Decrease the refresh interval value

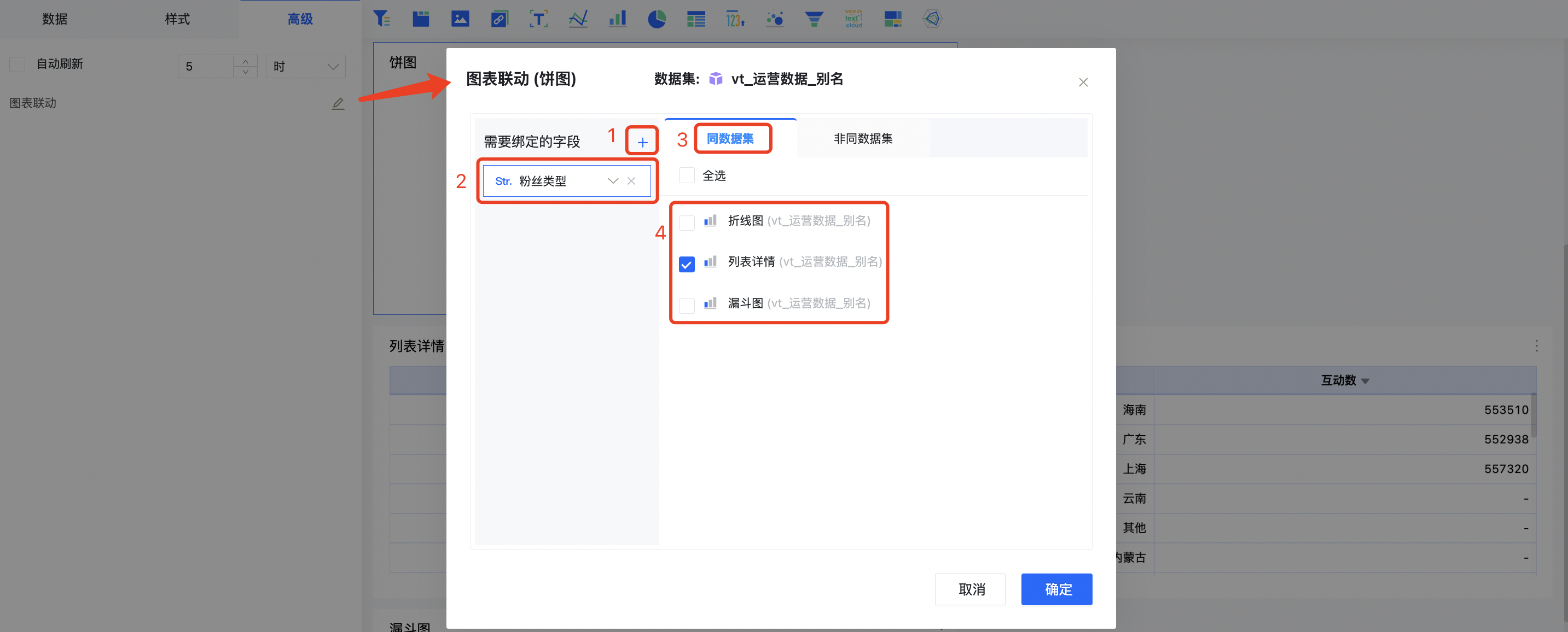tap(245, 72)
